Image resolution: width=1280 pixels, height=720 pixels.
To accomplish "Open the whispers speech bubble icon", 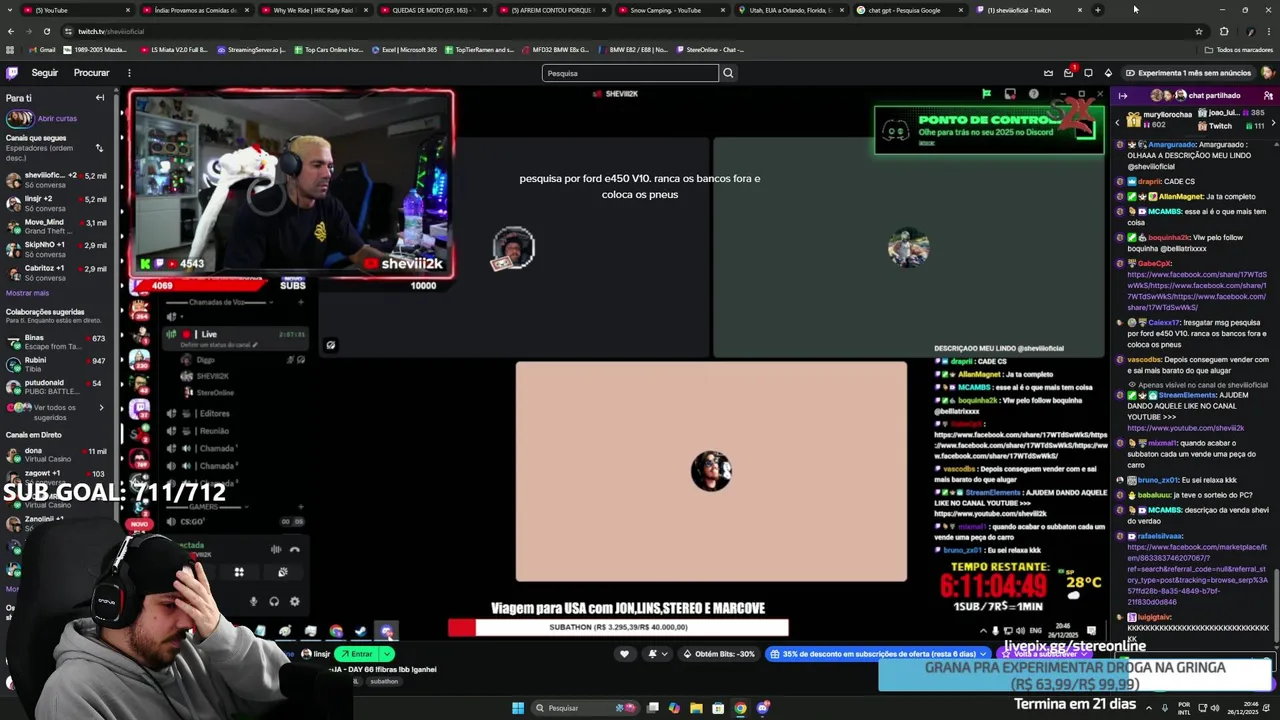I will click(1088, 73).
